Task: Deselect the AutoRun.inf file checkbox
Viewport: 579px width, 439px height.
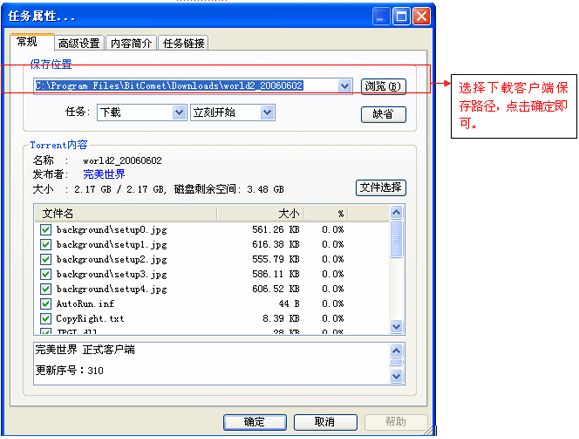Action: click(45, 303)
